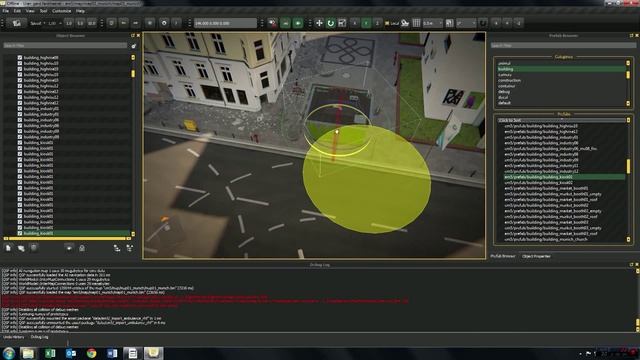
Task: Open the View menu
Action: 30,11
